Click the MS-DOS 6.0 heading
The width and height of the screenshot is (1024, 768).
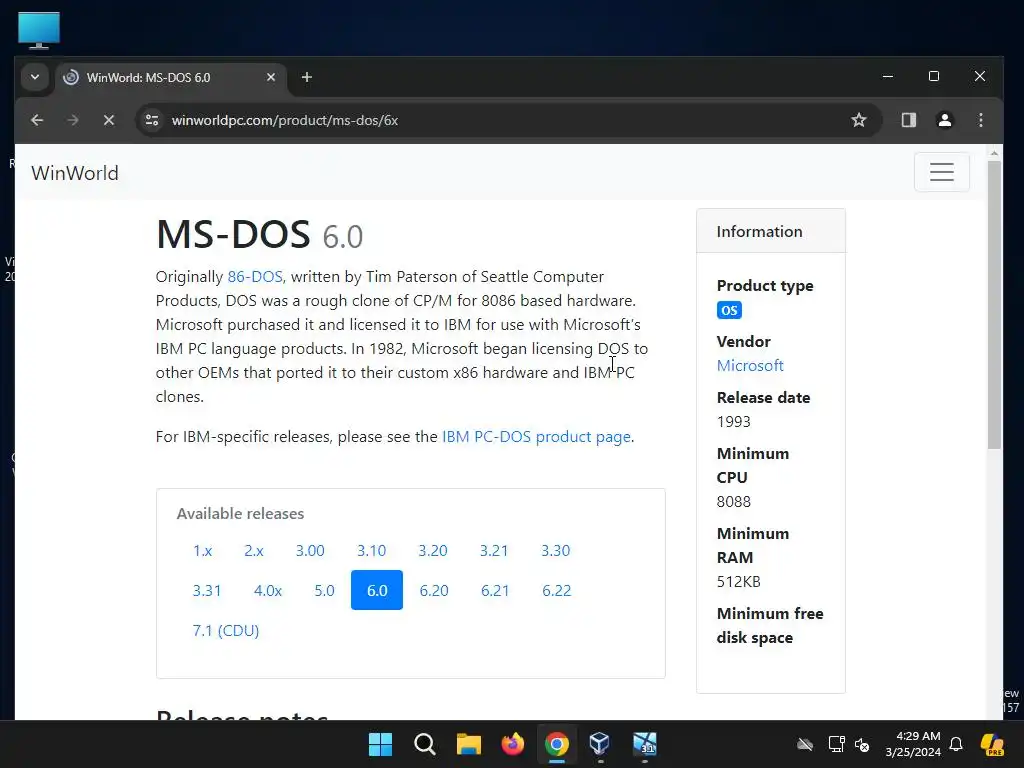tap(259, 234)
